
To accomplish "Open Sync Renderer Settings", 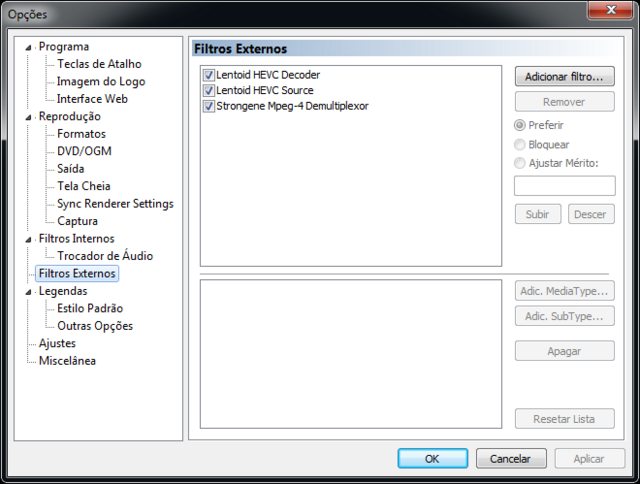I will pos(115,203).
